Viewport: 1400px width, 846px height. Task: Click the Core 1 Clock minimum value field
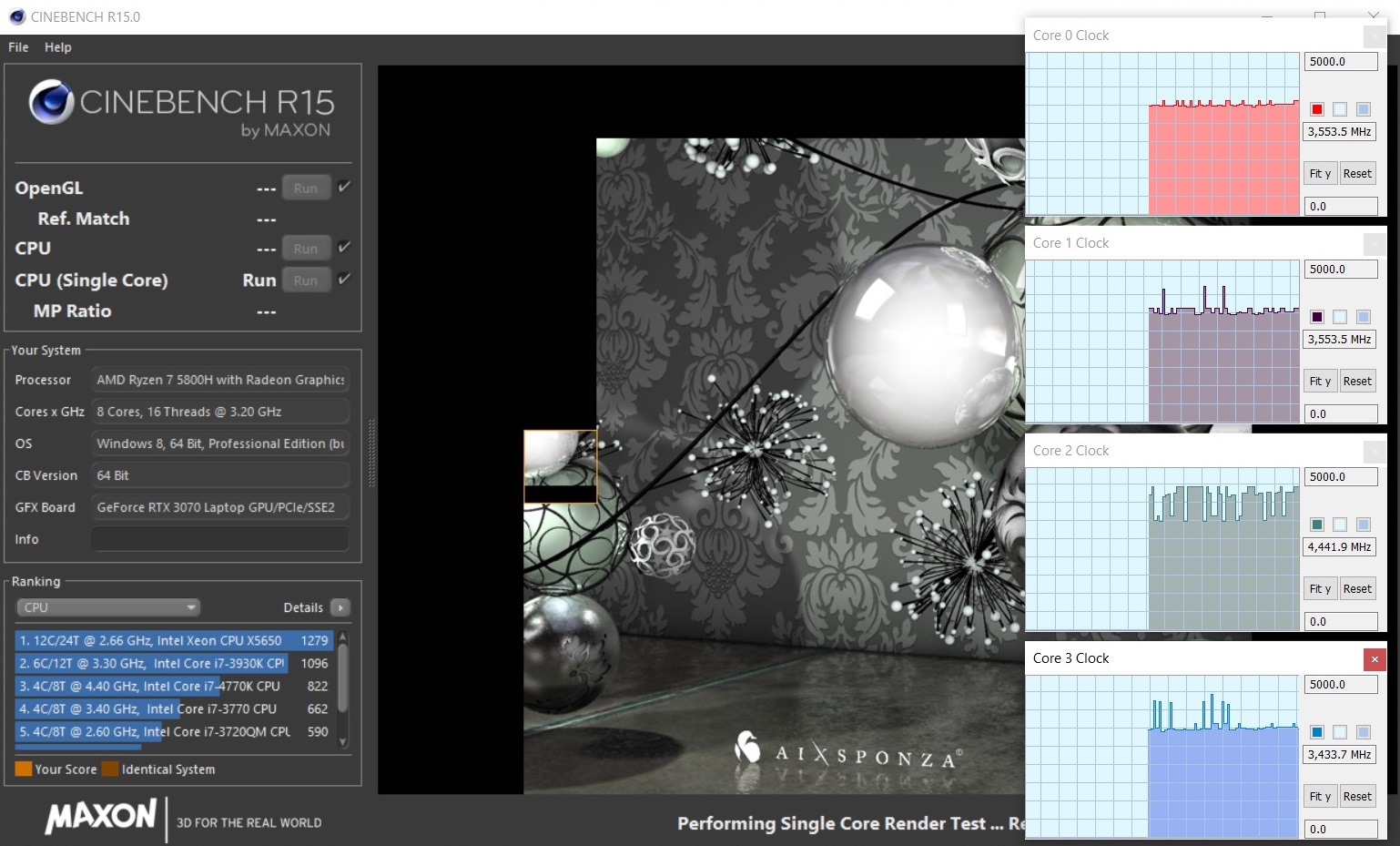click(1341, 414)
